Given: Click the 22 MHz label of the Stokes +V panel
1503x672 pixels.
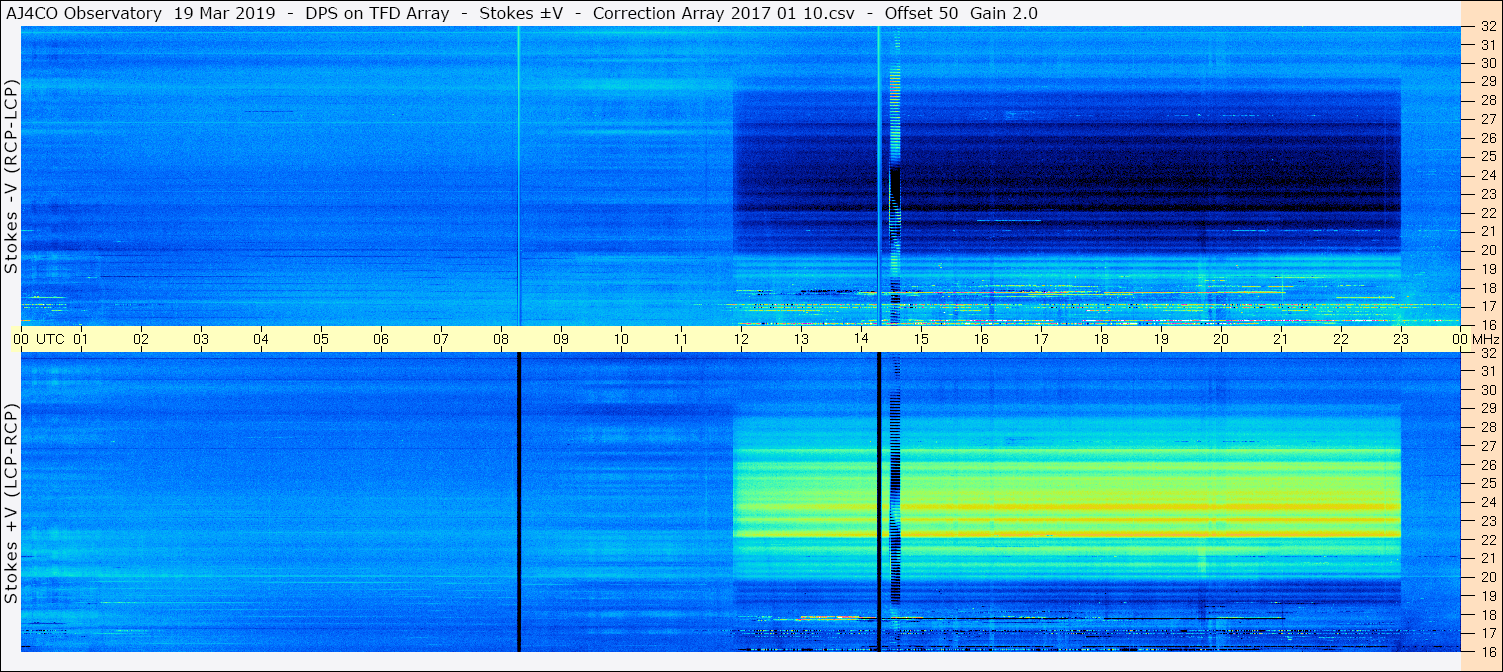Looking at the screenshot, I should pyautogui.click(x=1488, y=539).
